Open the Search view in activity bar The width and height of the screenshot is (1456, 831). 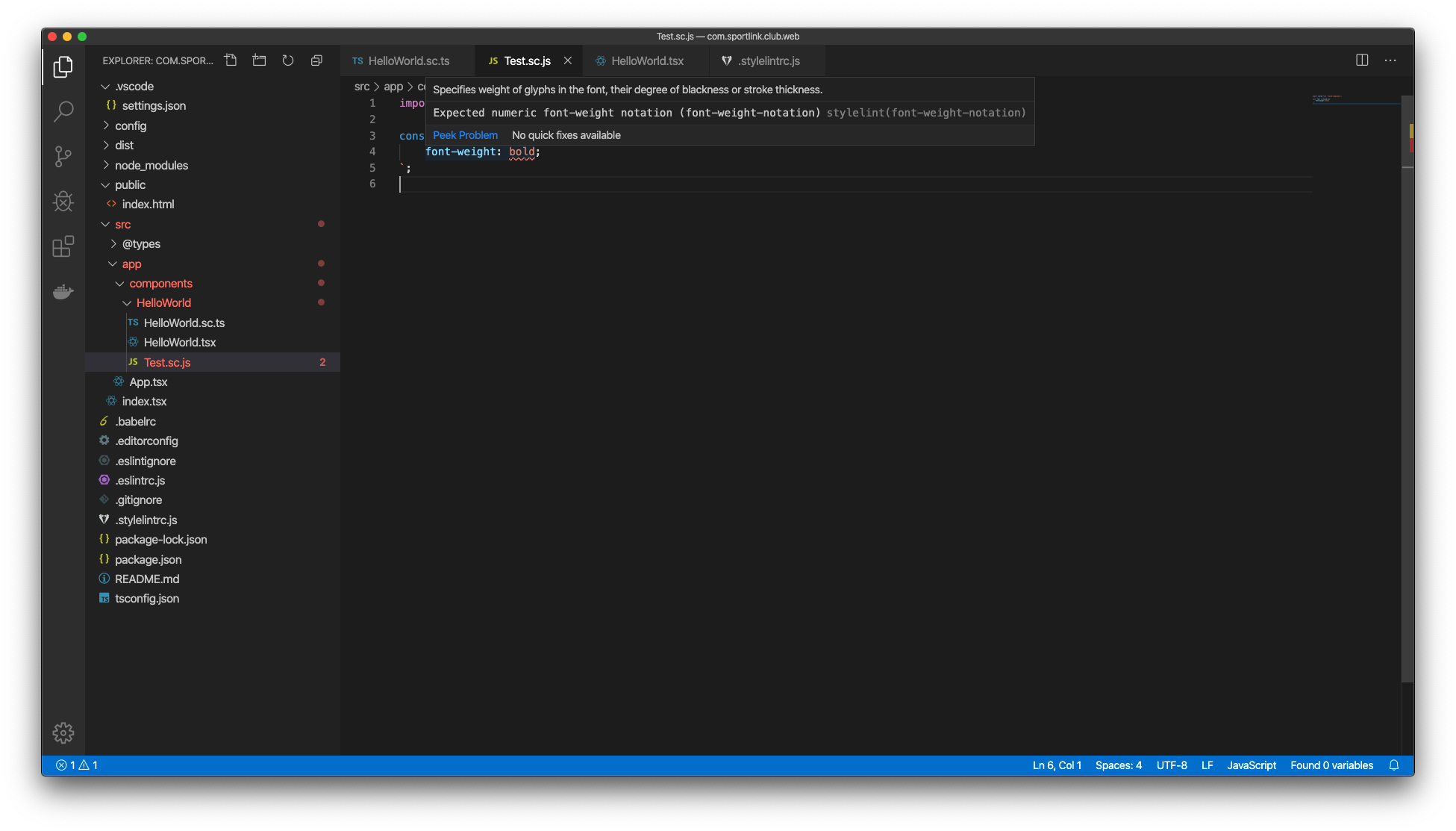pyautogui.click(x=63, y=111)
